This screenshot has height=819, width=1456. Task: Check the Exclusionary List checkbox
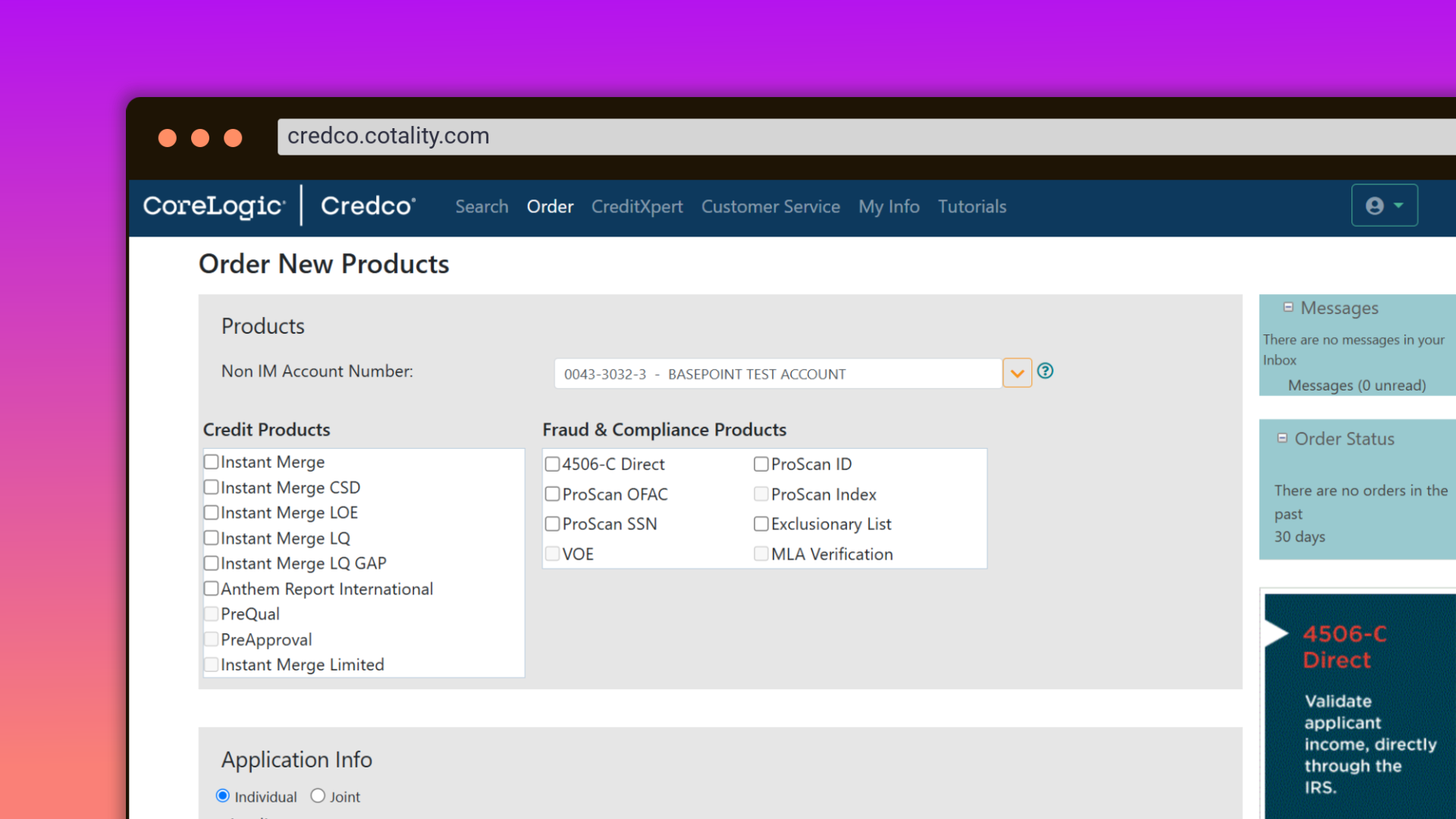[x=761, y=524]
